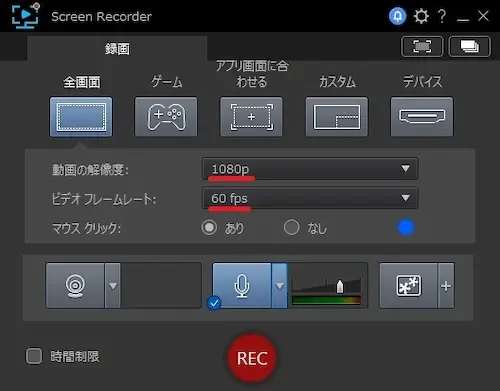
Task: Switch to the 録画 tab
Action: tap(117, 49)
